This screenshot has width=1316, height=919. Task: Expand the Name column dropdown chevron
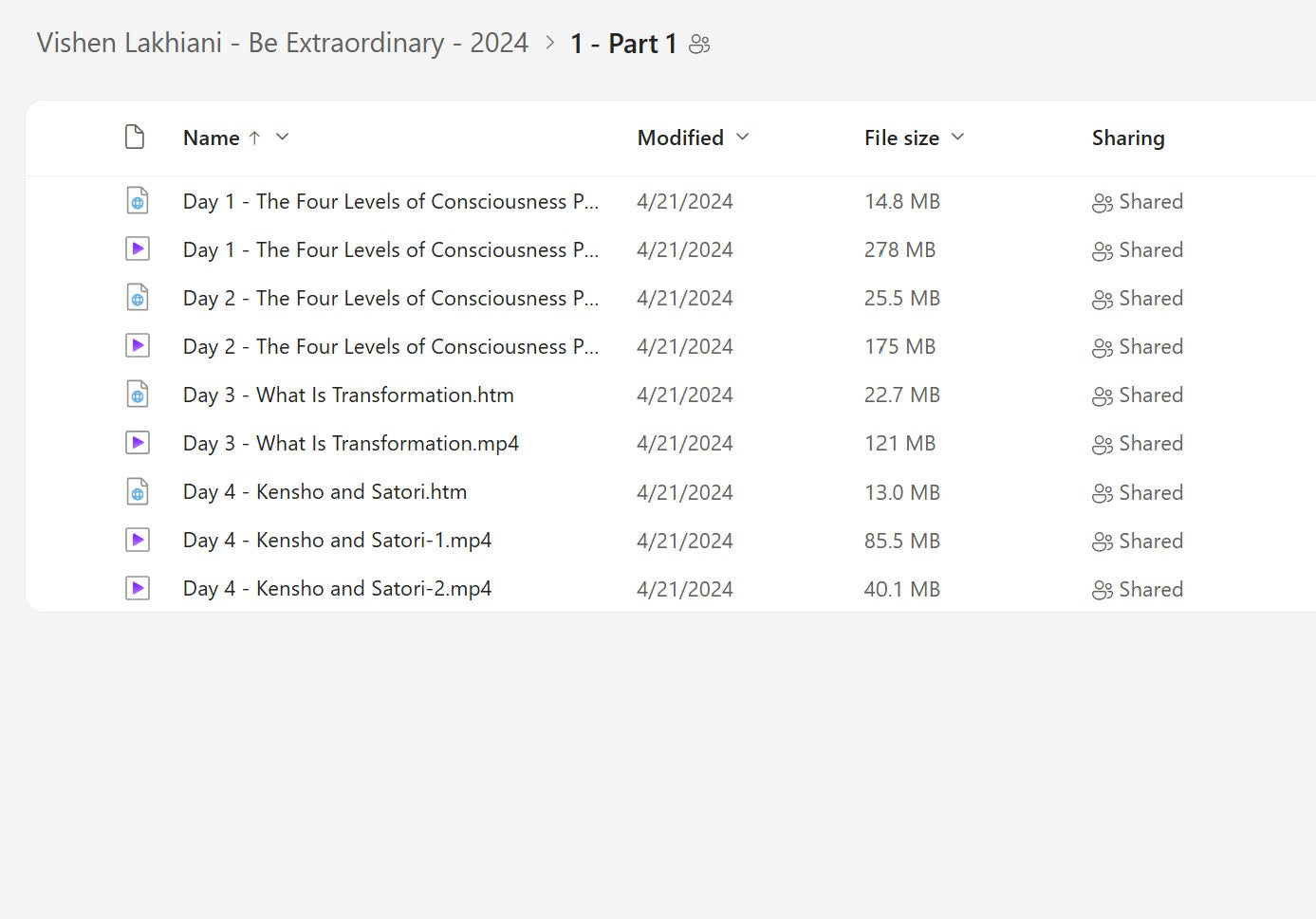[283, 138]
